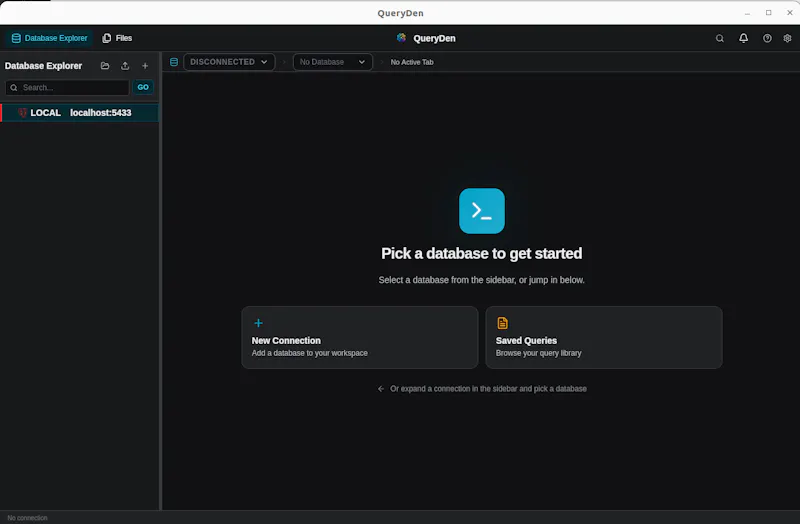Click the left arrow icon beside the sidebar hint
Screen dimensions: 800x524
(381, 389)
